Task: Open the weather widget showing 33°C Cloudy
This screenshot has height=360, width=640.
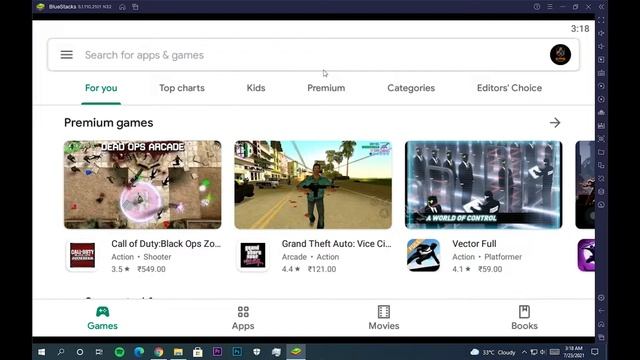Action: pyautogui.click(x=493, y=352)
